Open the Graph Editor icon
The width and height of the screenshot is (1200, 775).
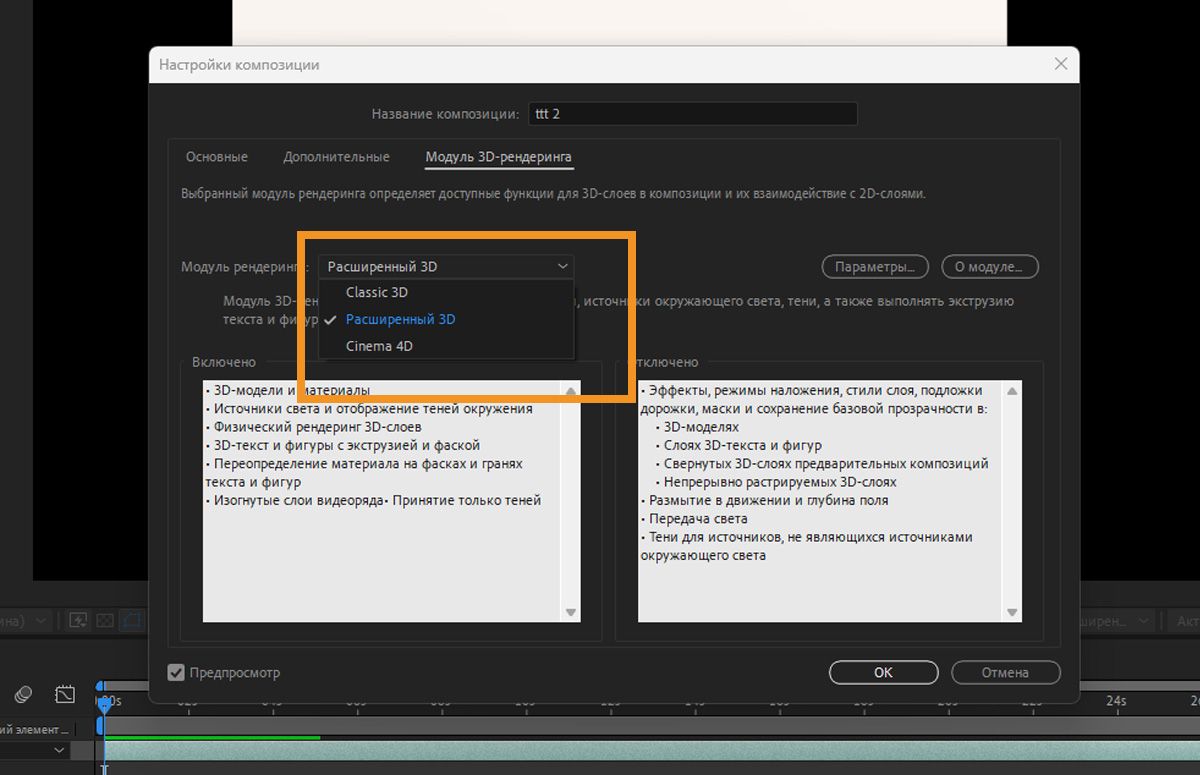pyautogui.click(x=64, y=694)
